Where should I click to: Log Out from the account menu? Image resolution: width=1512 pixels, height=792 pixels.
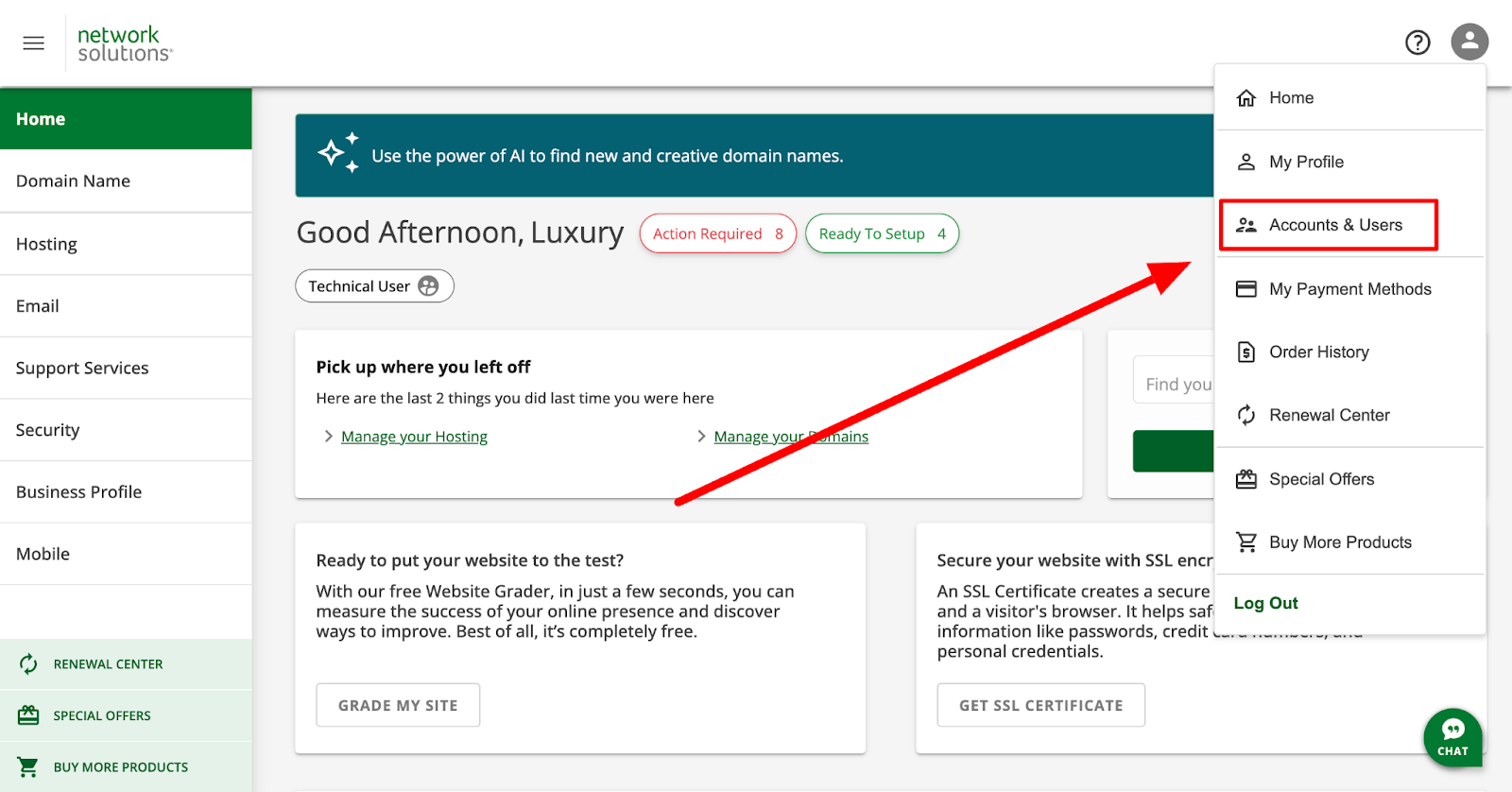tap(1265, 603)
